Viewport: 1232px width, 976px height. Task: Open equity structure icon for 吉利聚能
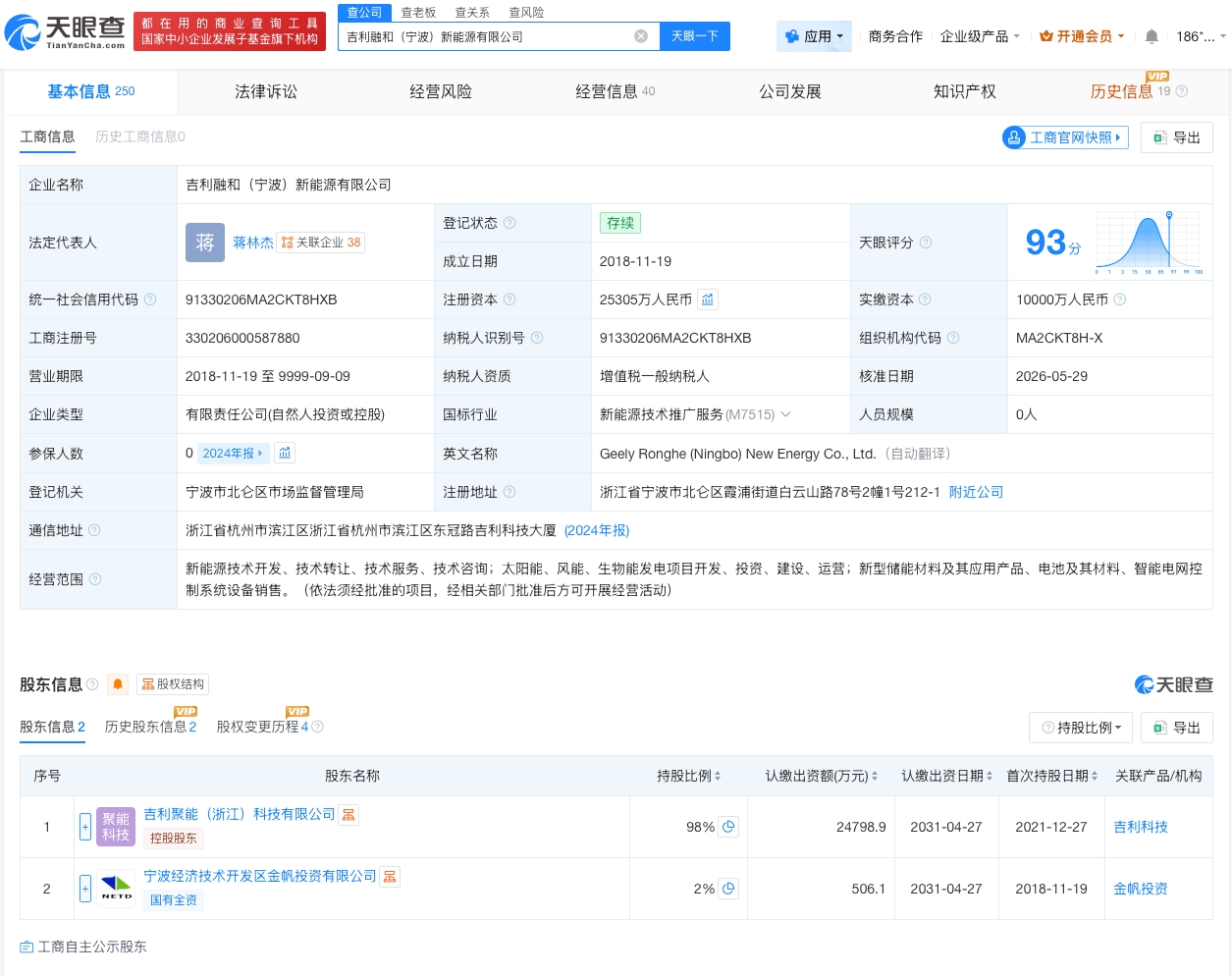click(348, 815)
